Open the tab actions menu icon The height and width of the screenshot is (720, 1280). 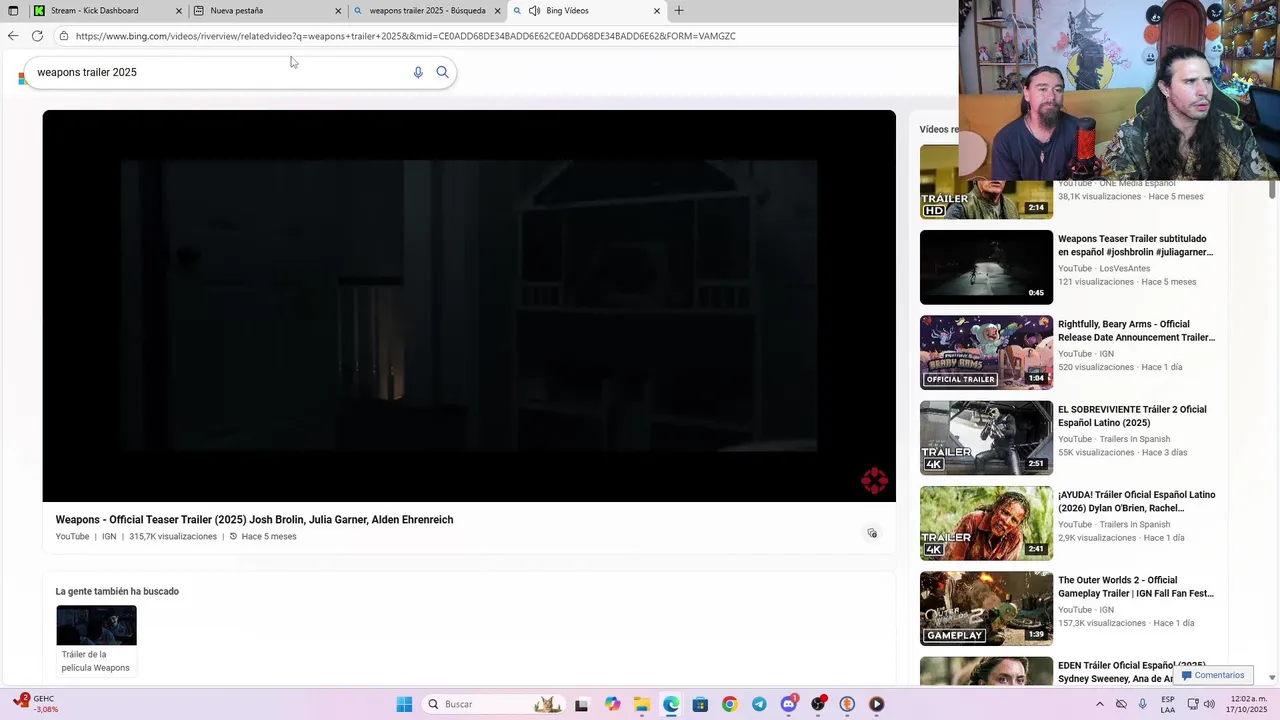click(x=13, y=11)
